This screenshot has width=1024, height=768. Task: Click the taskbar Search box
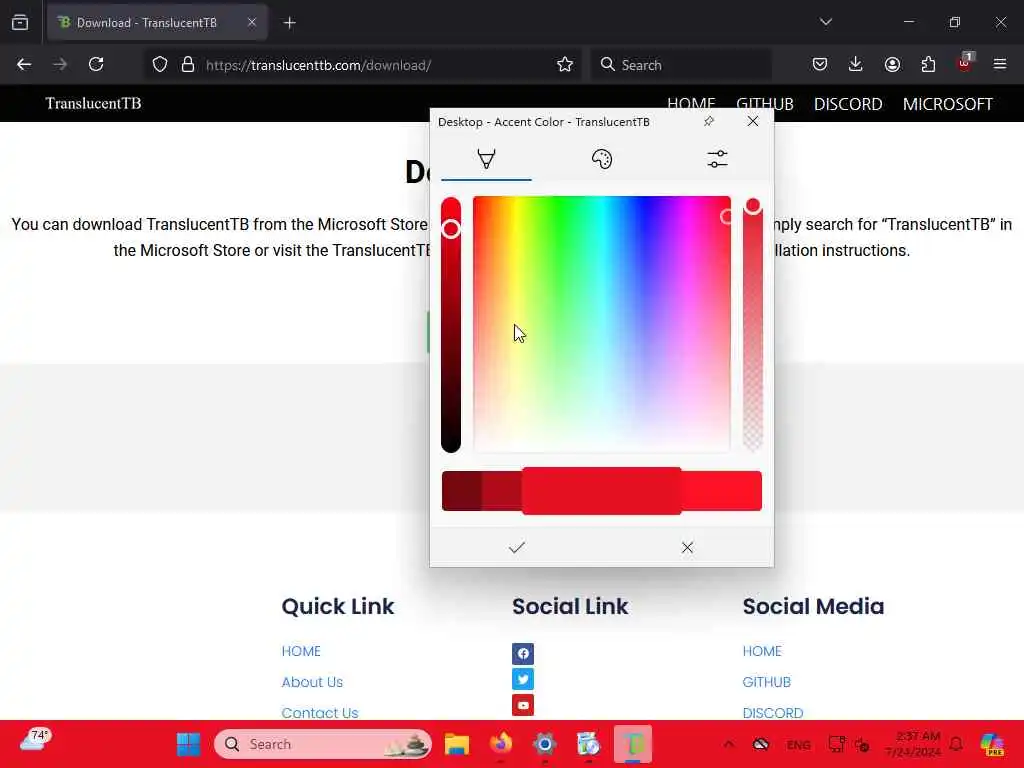(323, 744)
